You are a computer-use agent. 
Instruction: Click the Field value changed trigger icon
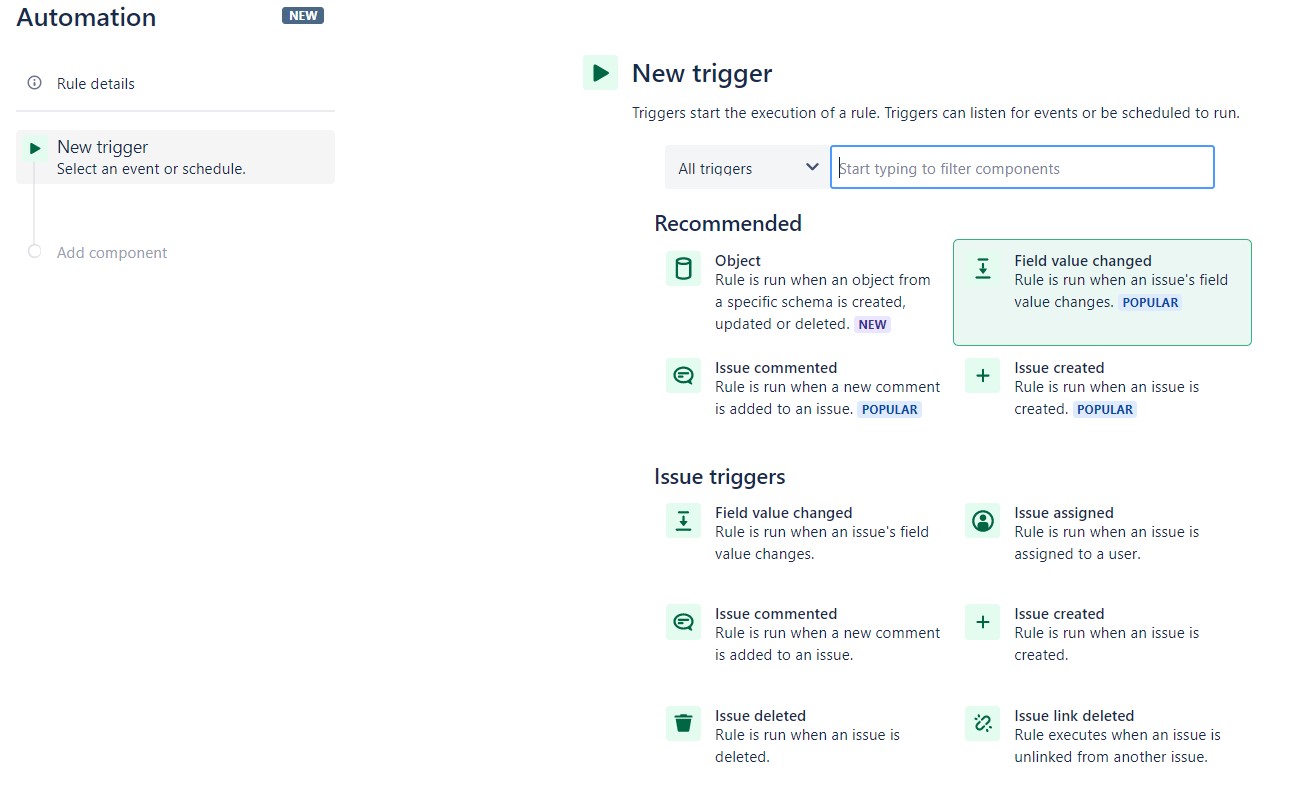pos(981,268)
